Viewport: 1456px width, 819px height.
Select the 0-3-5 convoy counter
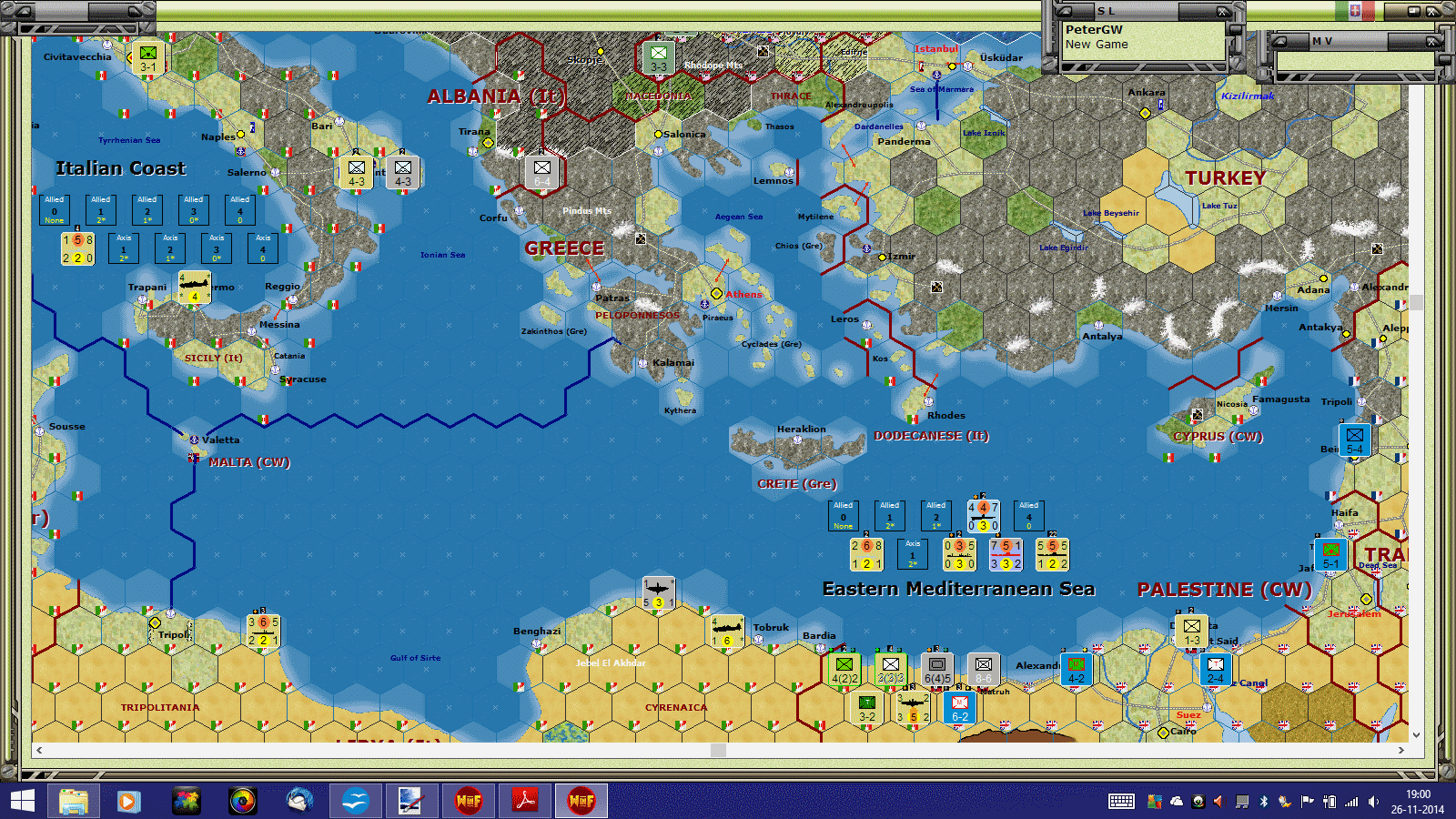[959, 554]
